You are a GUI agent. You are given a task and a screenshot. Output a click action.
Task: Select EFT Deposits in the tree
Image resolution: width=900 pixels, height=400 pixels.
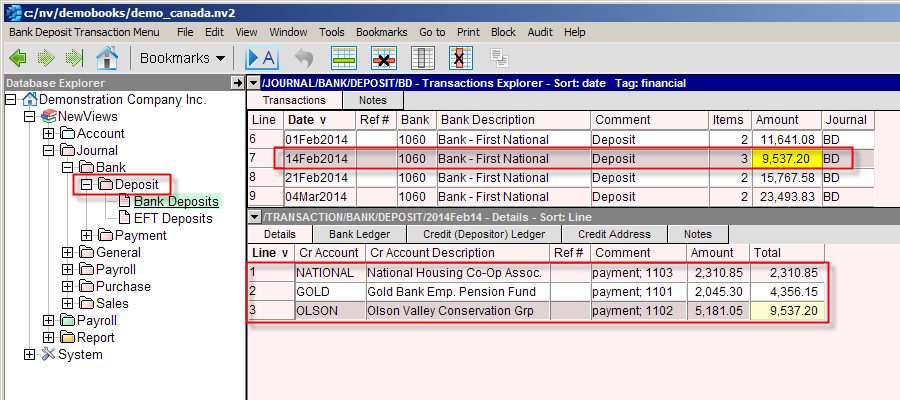(172, 218)
